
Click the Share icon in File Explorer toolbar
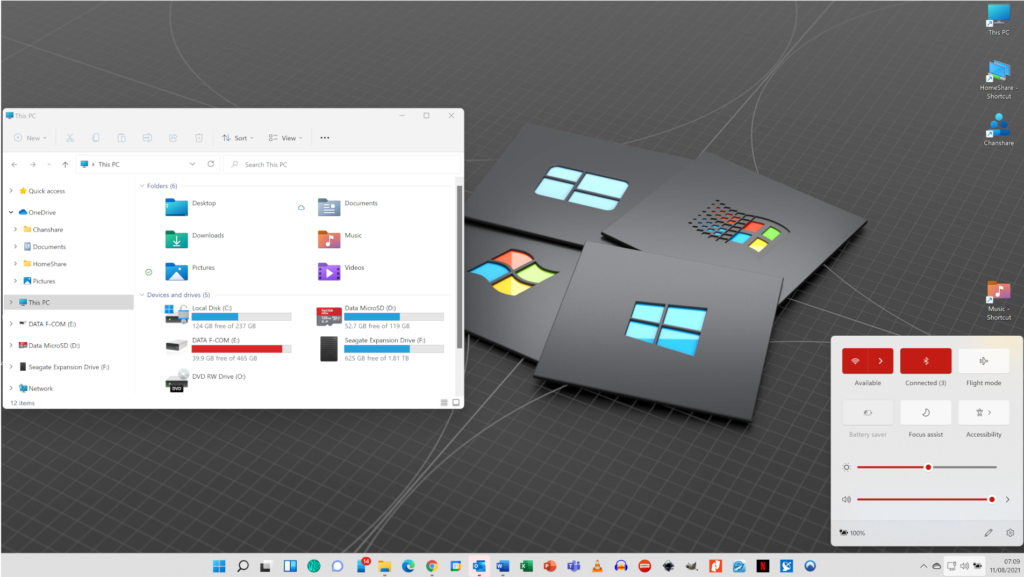(173, 138)
